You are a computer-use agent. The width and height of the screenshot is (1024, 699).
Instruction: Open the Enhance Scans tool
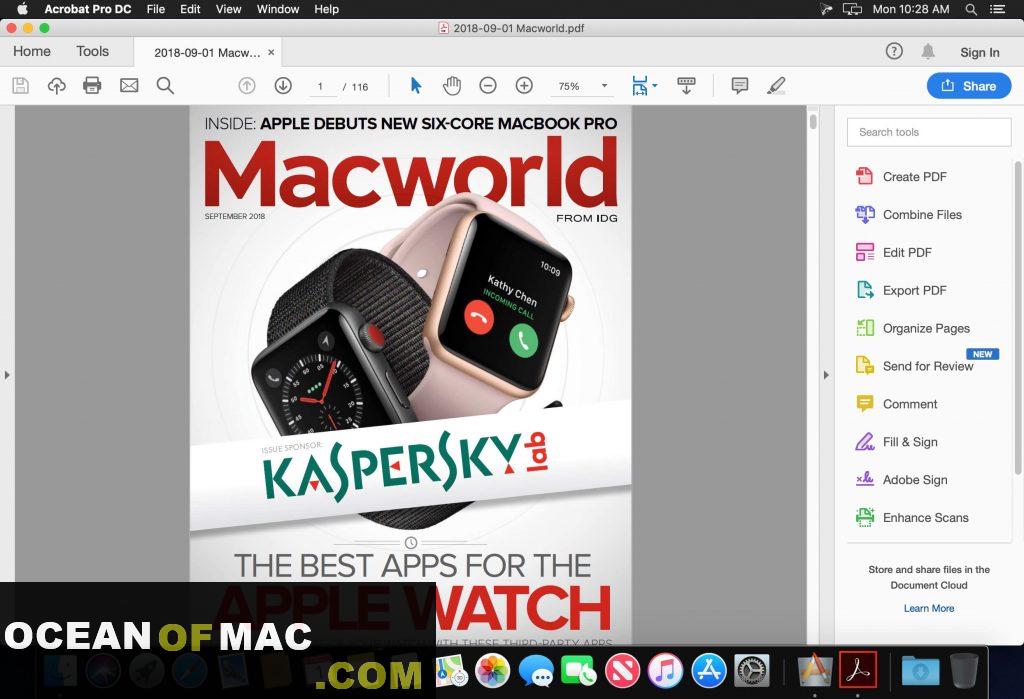point(911,517)
